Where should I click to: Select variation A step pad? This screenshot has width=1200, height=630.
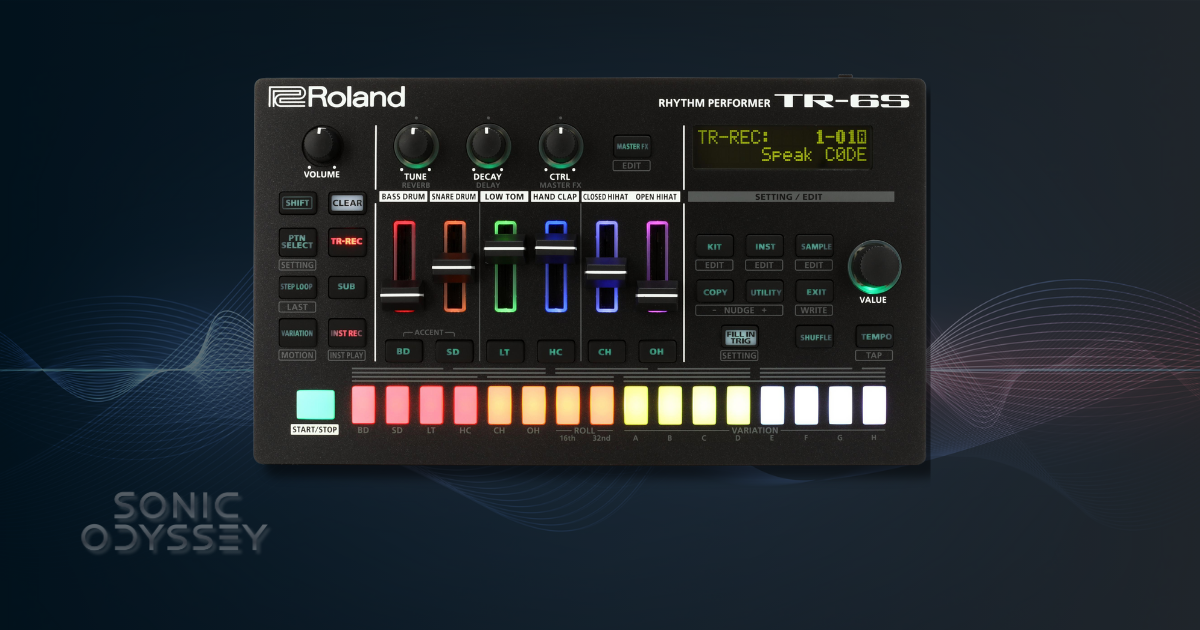click(x=636, y=405)
